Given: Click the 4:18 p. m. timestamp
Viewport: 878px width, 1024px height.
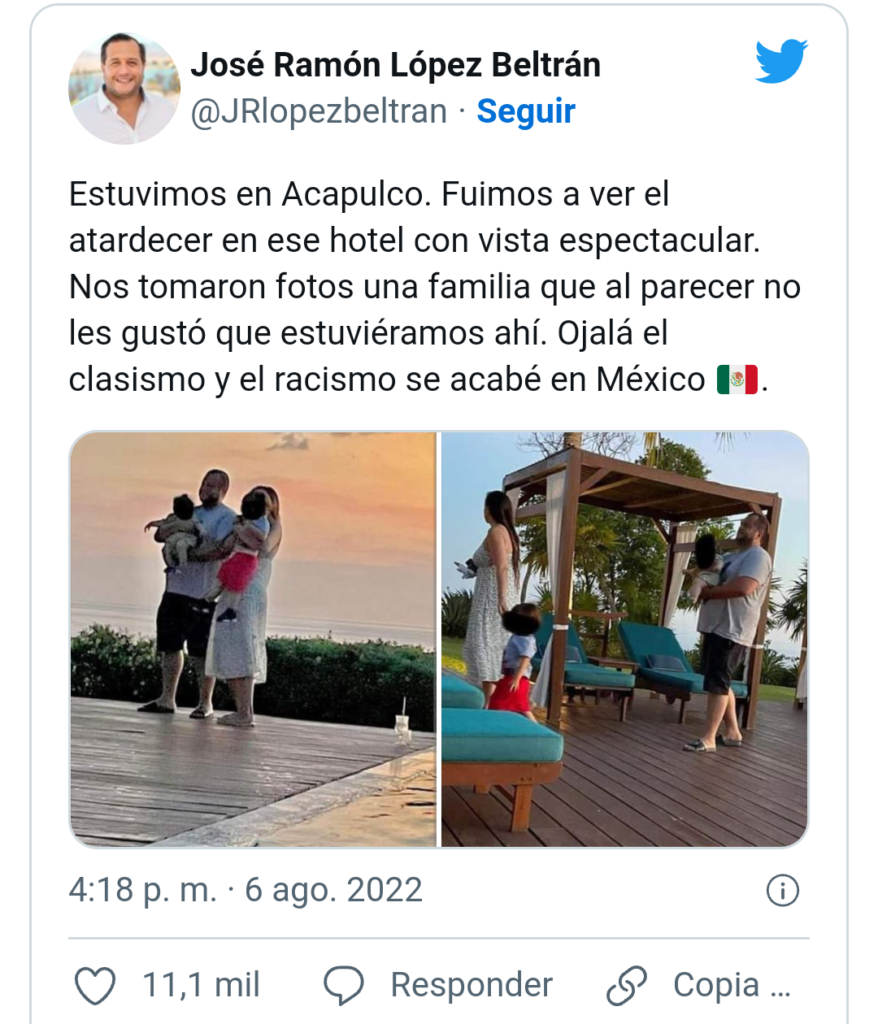Looking at the screenshot, I should 142,890.
